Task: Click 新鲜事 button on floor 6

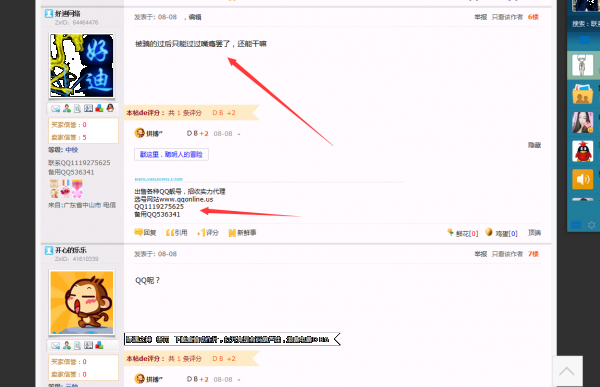Action: (242, 232)
